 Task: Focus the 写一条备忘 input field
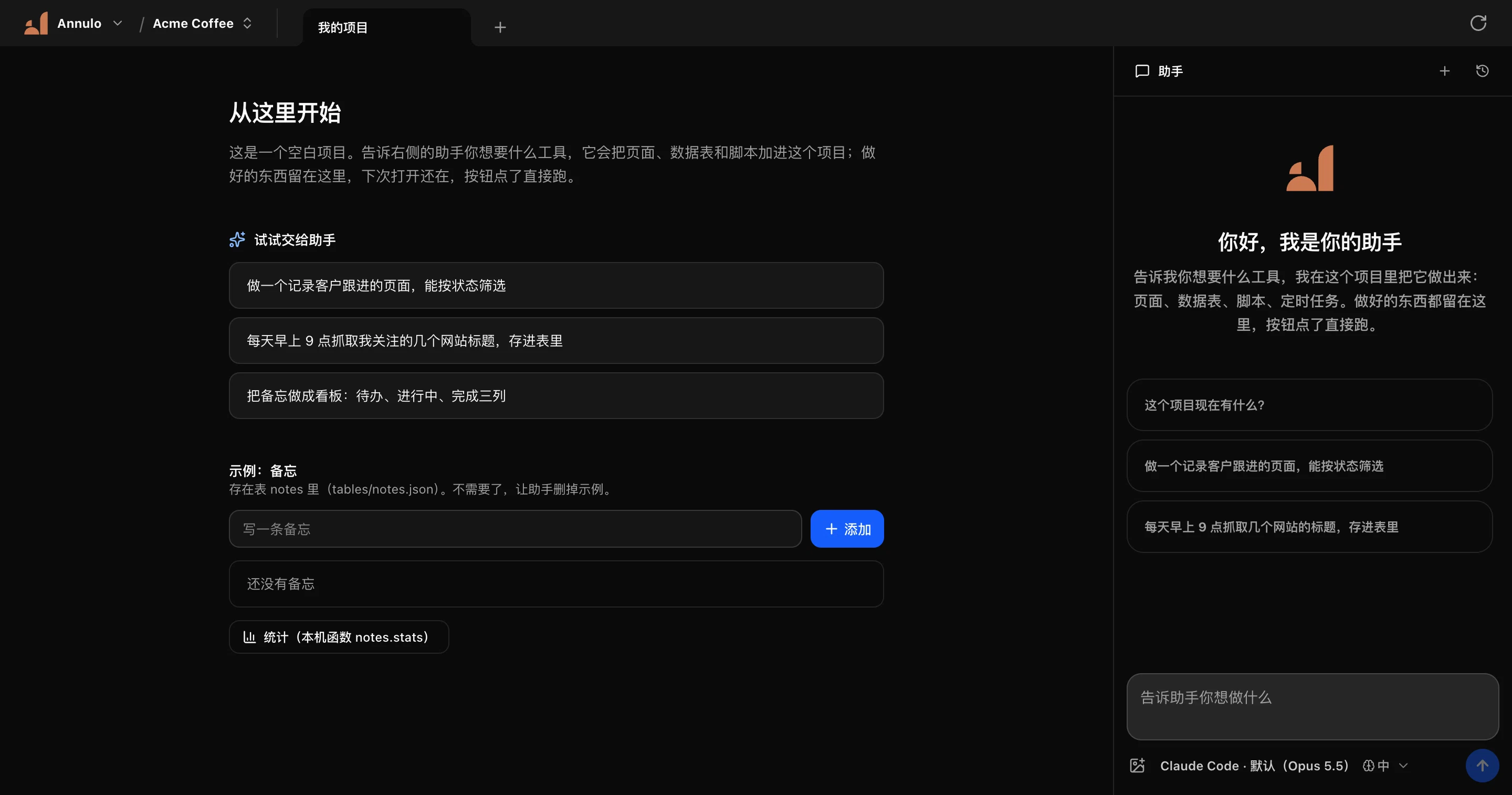click(x=514, y=529)
